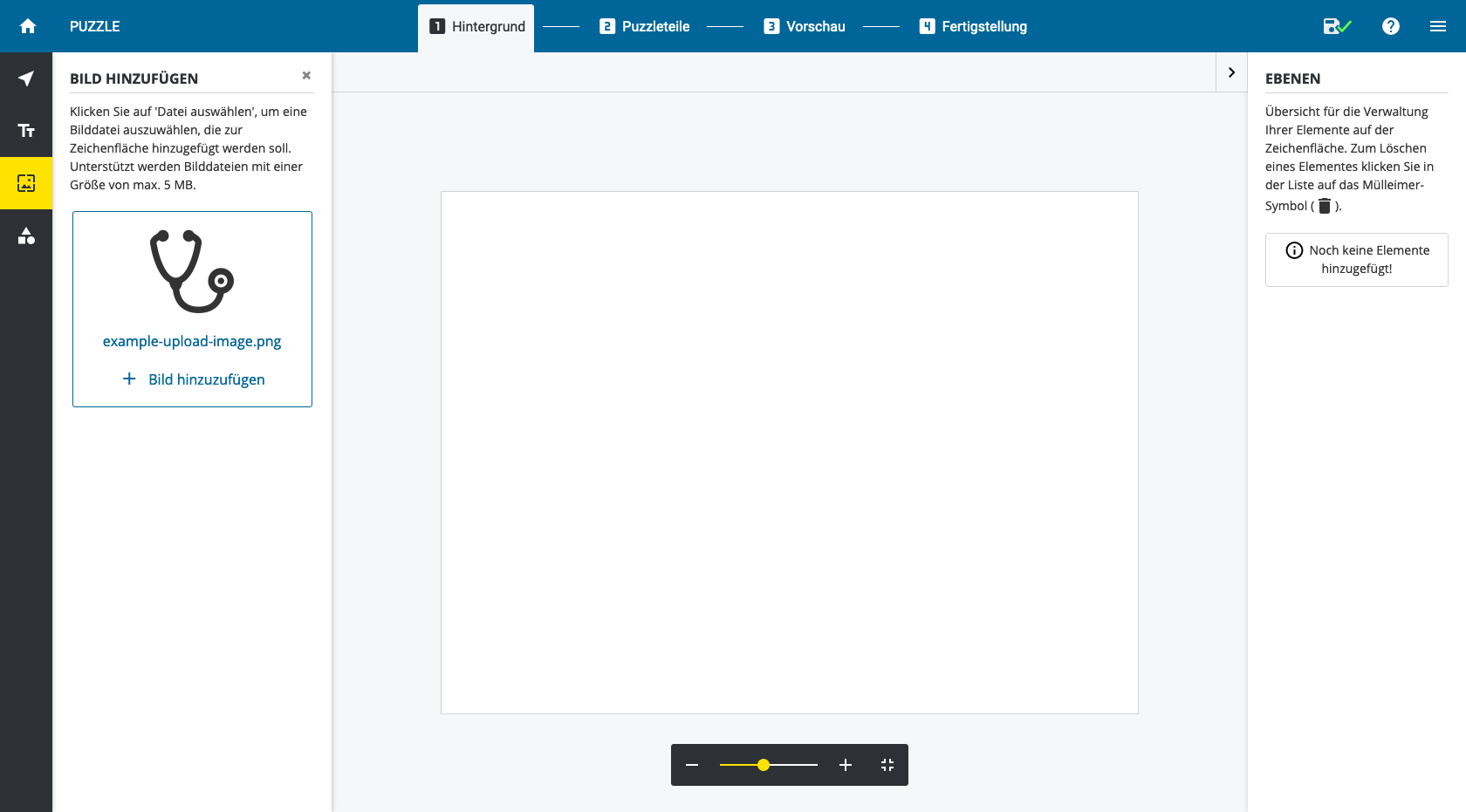Zoom in with the plus button

coord(846,765)
